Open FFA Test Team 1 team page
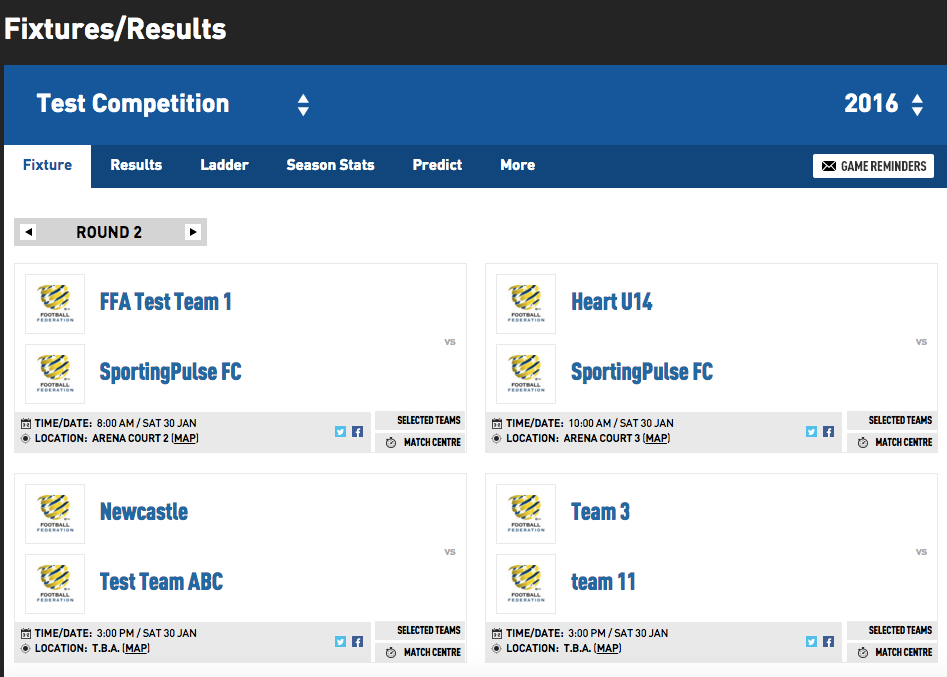 point(165,302)
